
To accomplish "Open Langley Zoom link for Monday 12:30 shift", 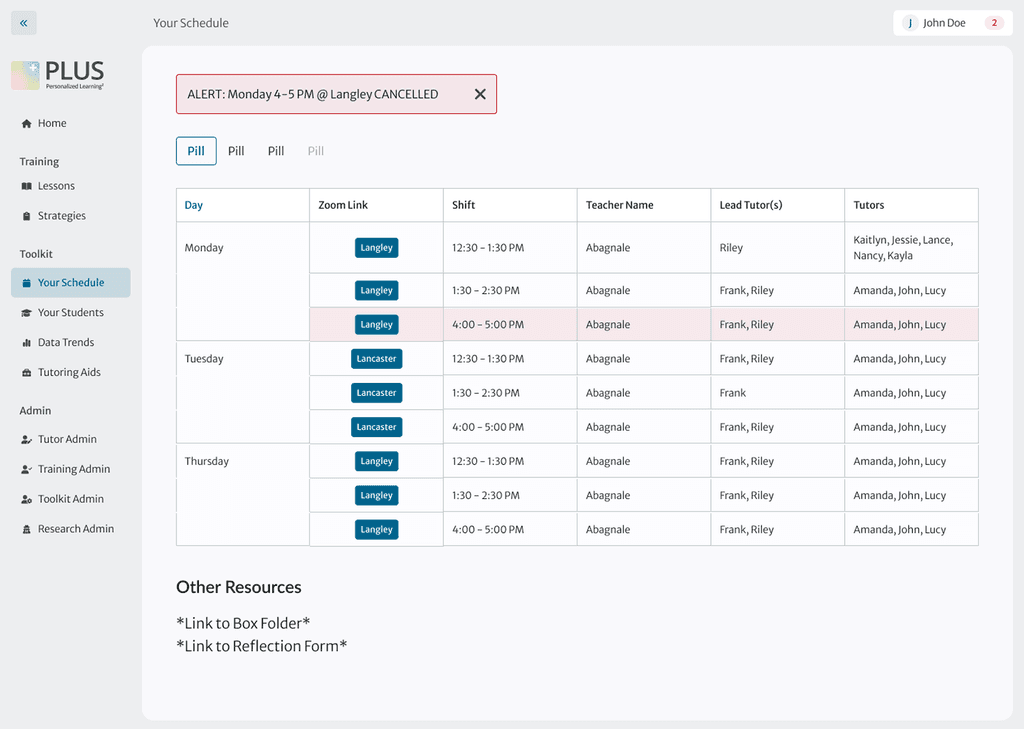I will click(376, 248).
